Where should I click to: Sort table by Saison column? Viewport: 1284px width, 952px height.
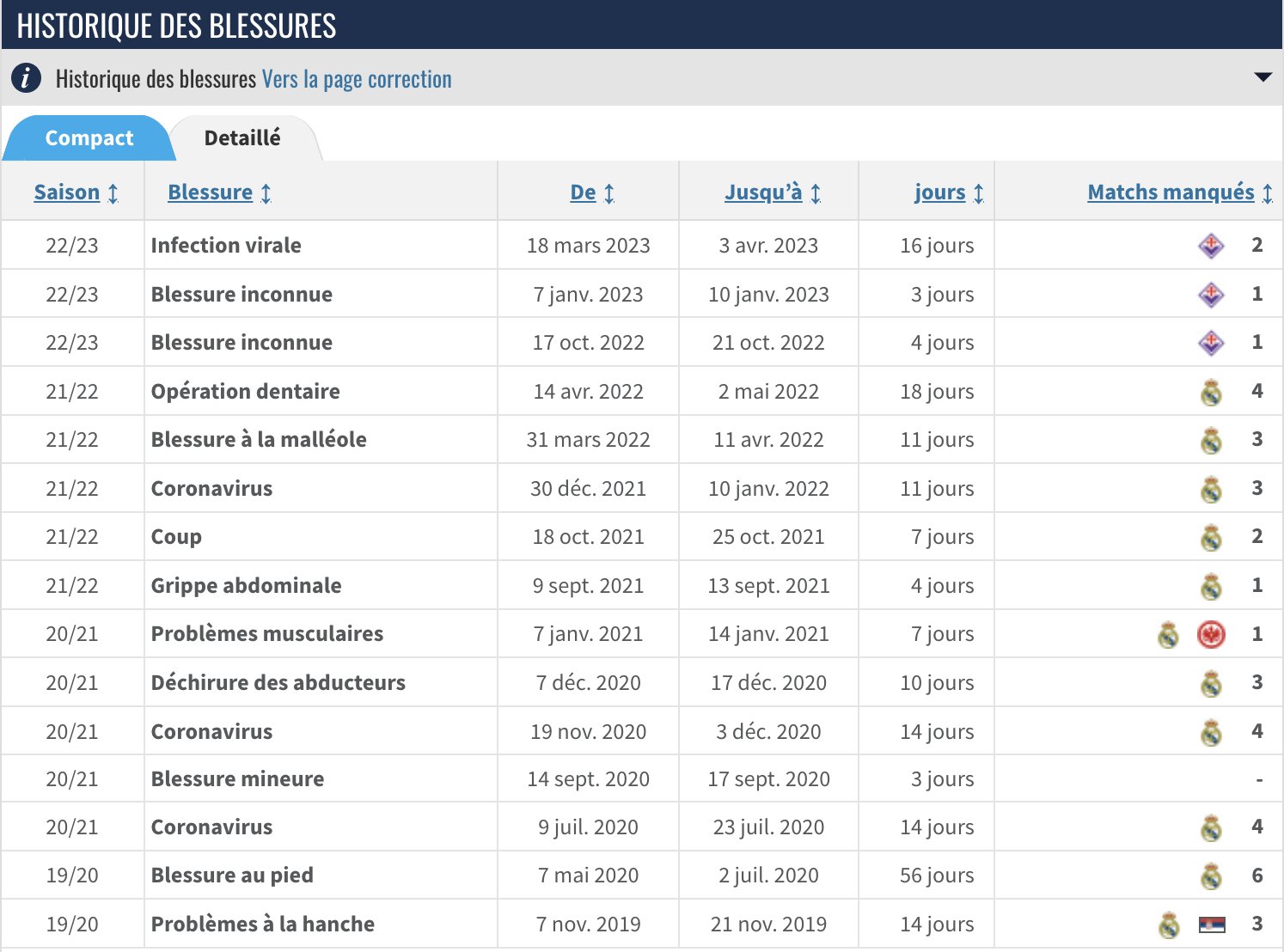67,192
